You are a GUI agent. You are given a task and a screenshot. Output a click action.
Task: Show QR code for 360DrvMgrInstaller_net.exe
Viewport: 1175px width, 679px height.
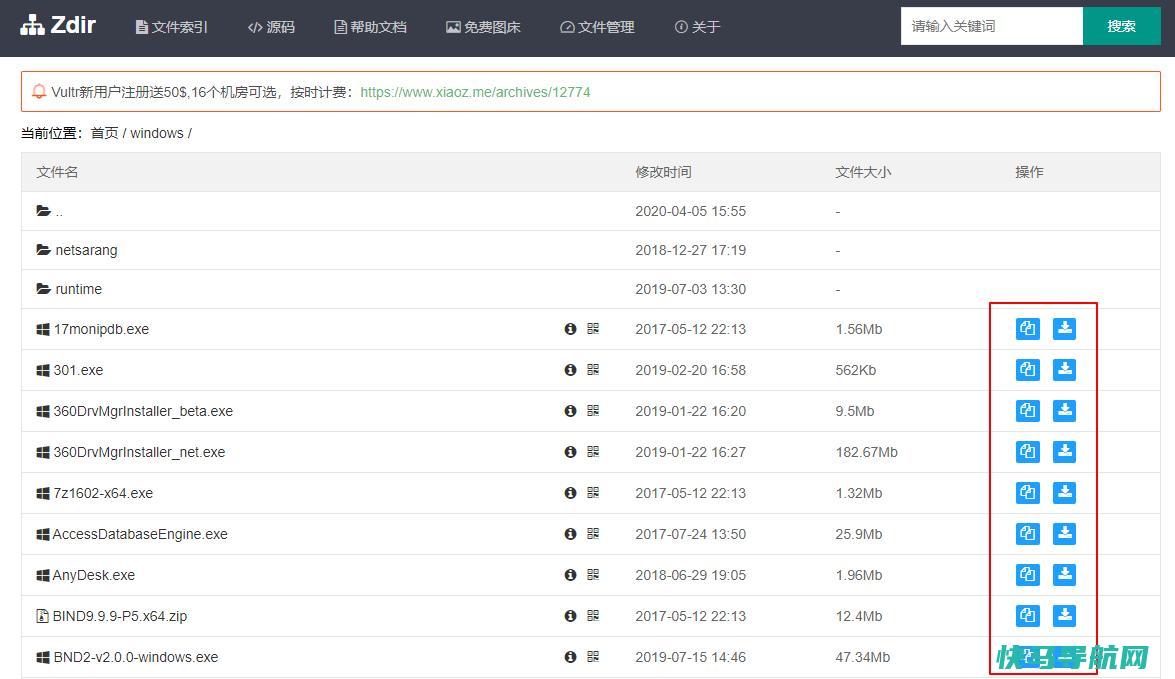click(593, 451)
